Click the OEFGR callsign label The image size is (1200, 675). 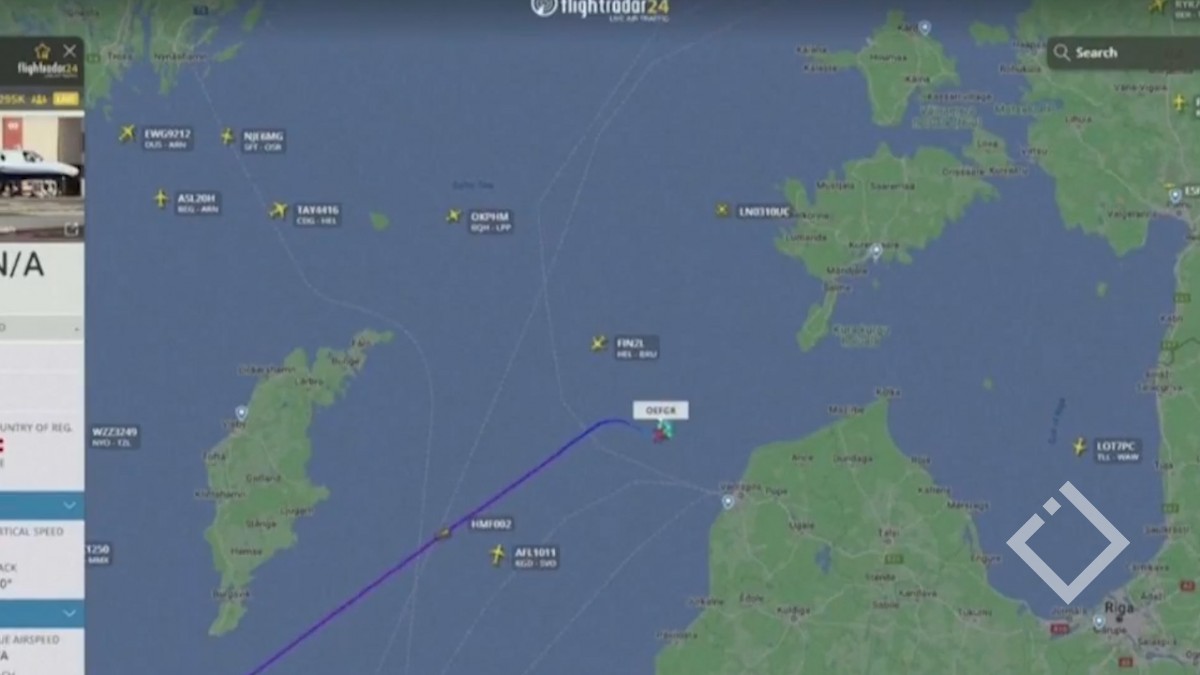pos(661,410)
